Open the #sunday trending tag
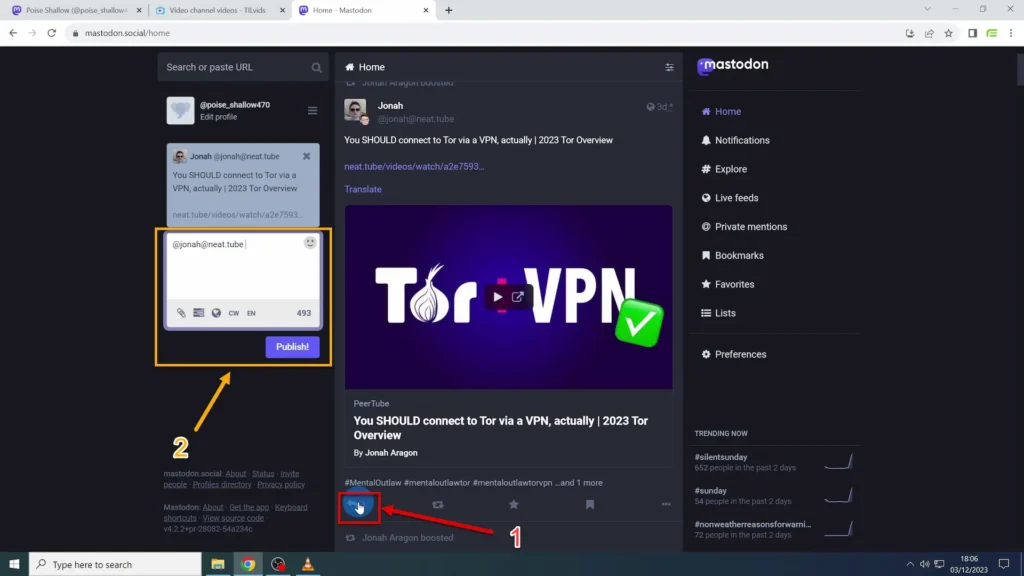 point(711,490)
